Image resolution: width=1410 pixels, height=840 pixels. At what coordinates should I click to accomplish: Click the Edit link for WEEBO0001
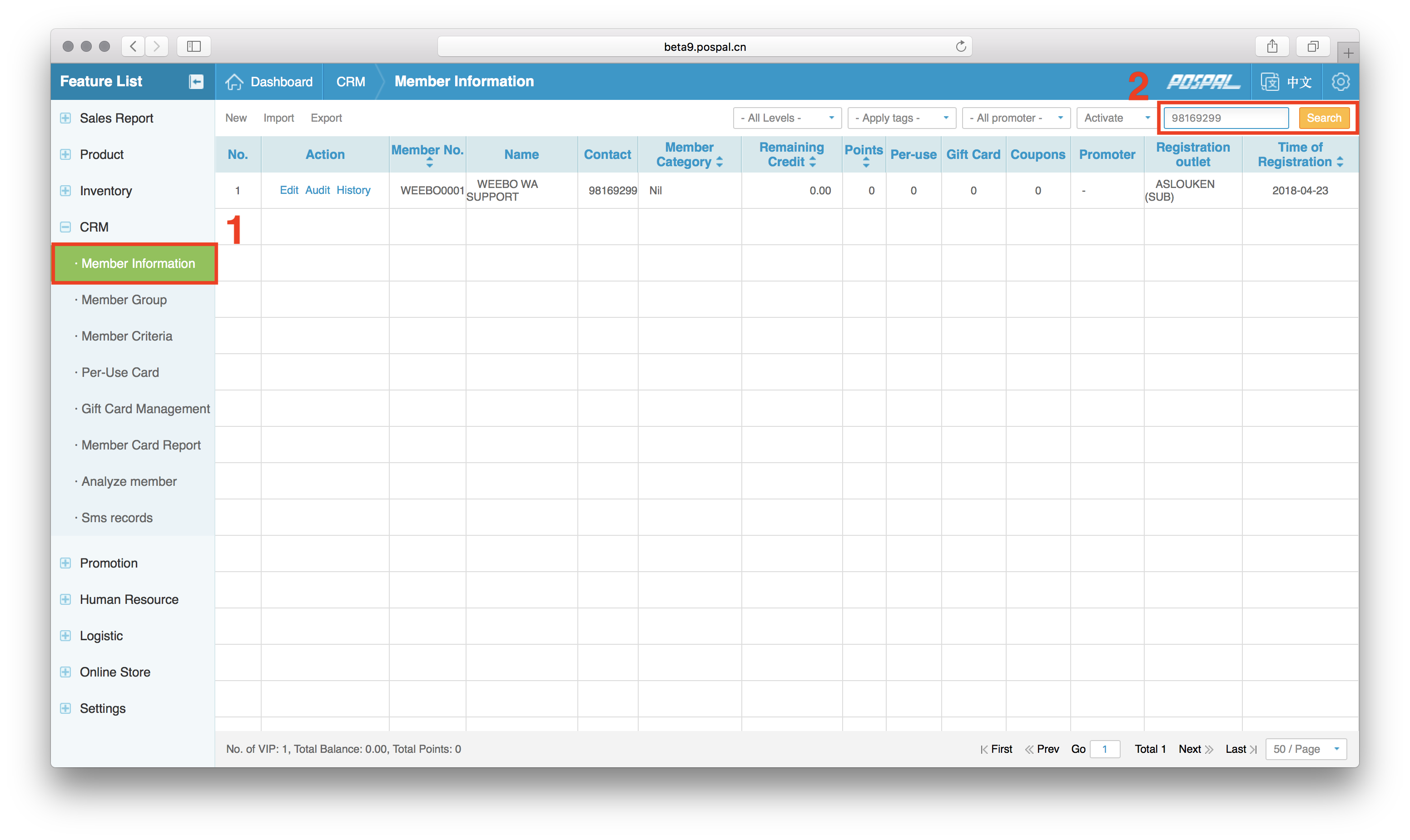point(289,190)
